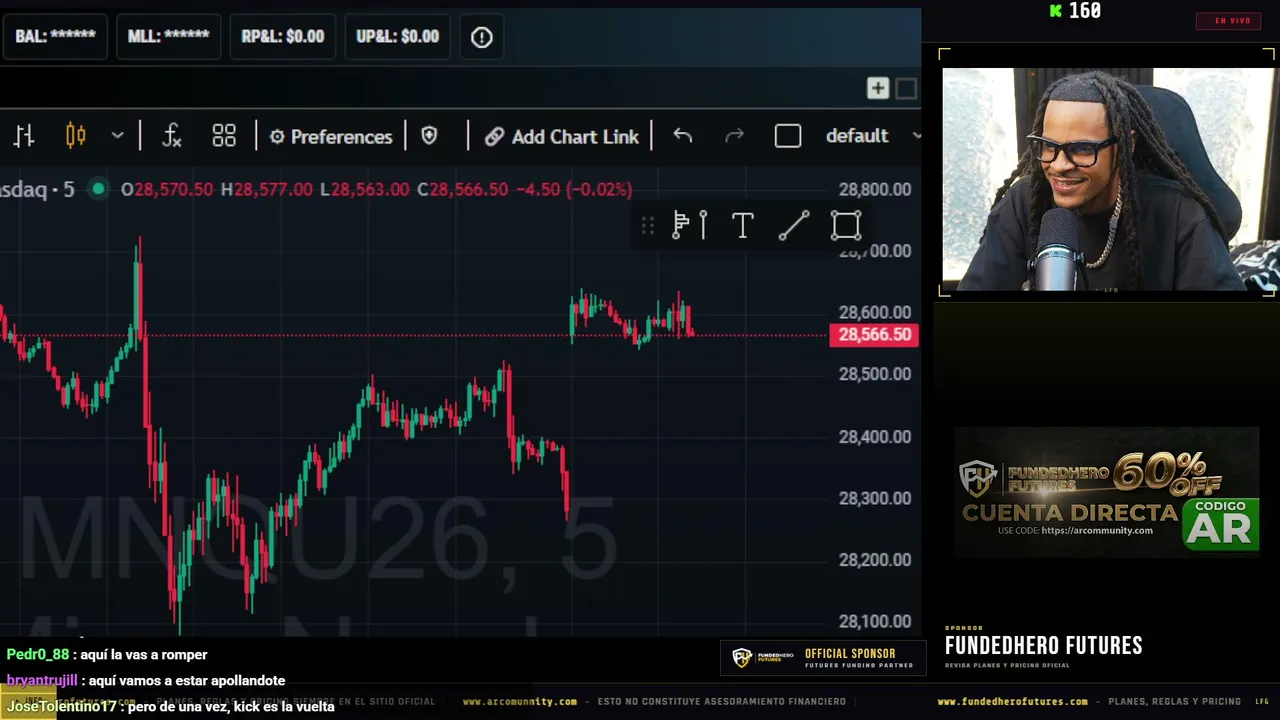Select the rectangle drawing tool

click(846, 226)
